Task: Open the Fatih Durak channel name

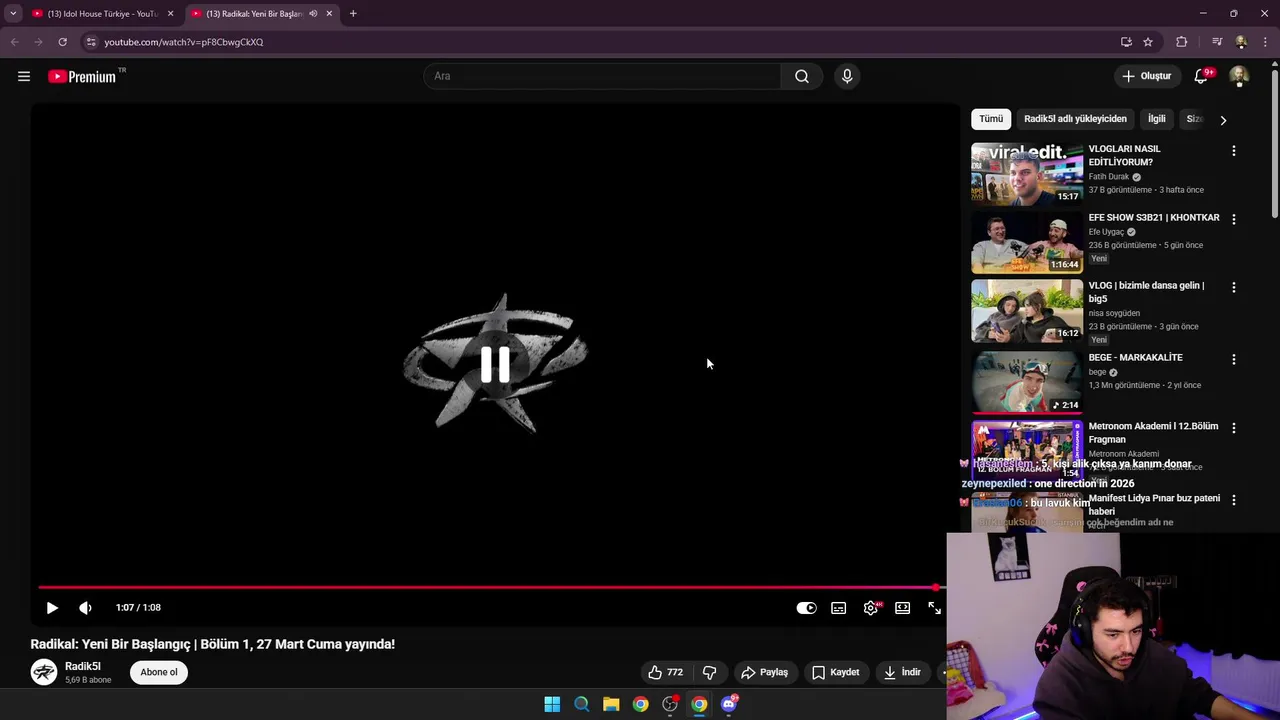Action: tap(1109, 177)
